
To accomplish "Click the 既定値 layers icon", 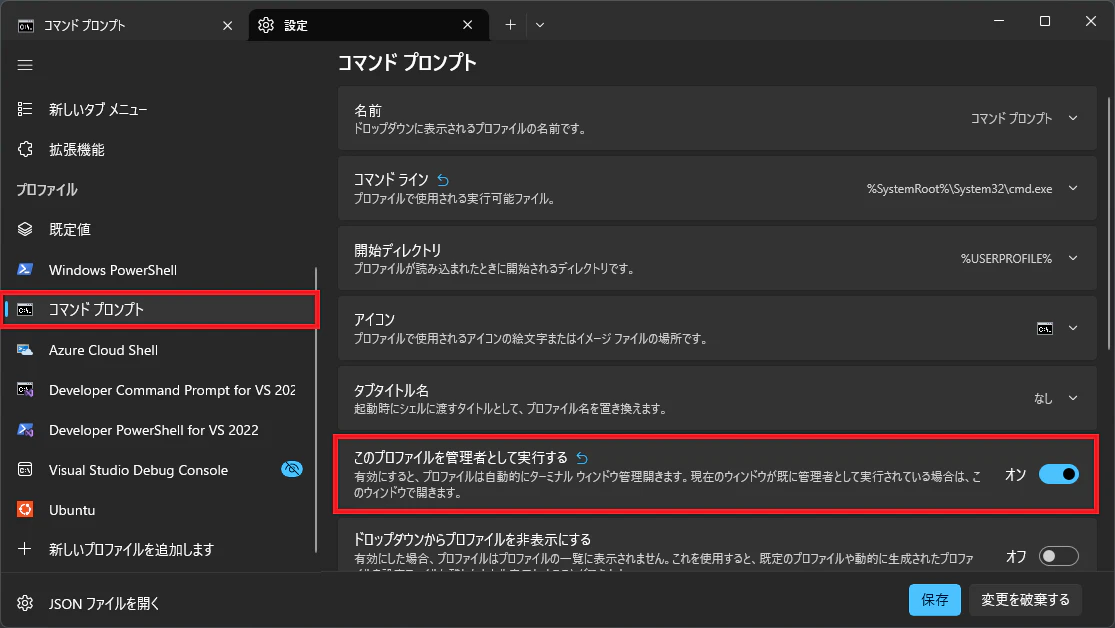I will tap(25, 229).
